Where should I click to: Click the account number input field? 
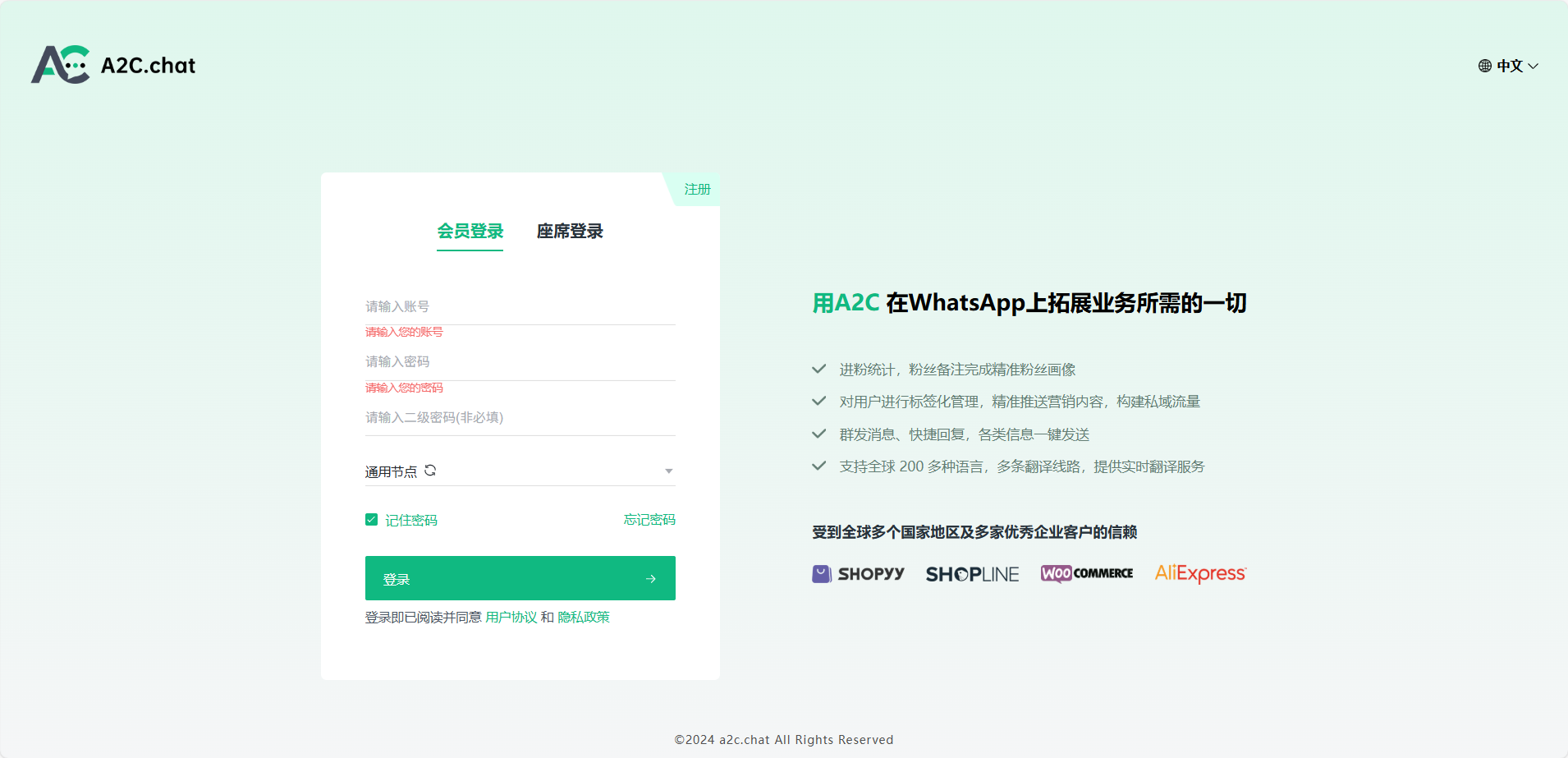(520, 305)
